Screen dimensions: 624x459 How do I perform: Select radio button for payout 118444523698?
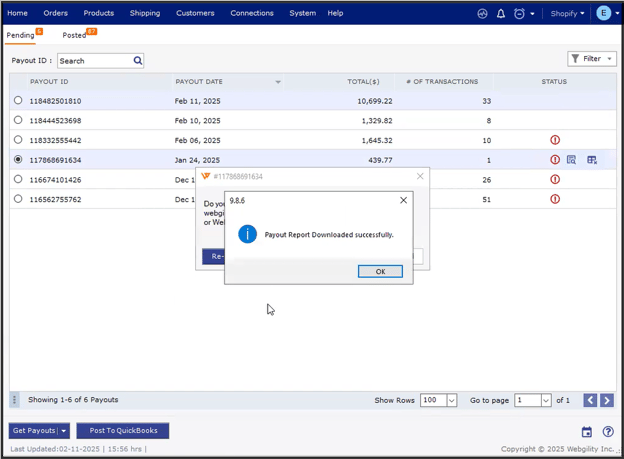pyautogui.click(x=18, y=120)
